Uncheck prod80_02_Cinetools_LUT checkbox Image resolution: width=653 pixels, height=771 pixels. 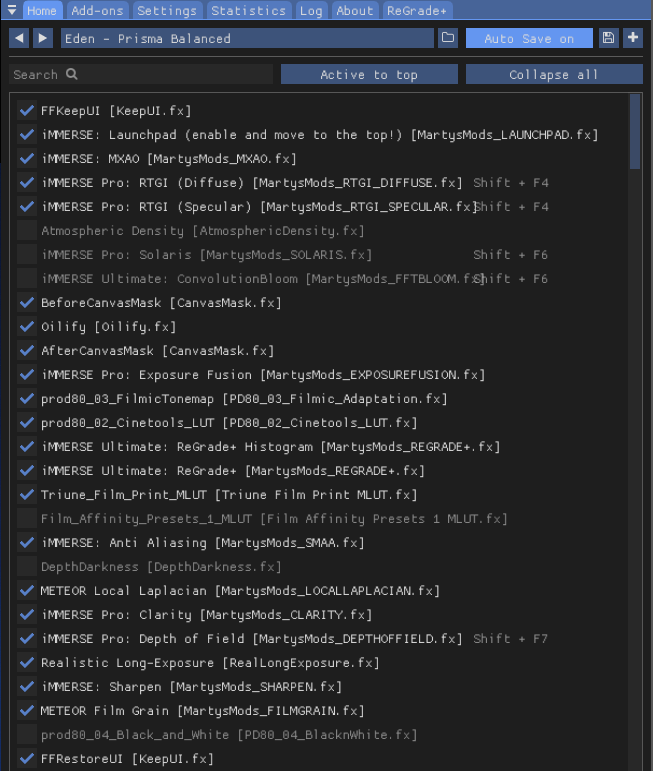[x=27, y=423]
